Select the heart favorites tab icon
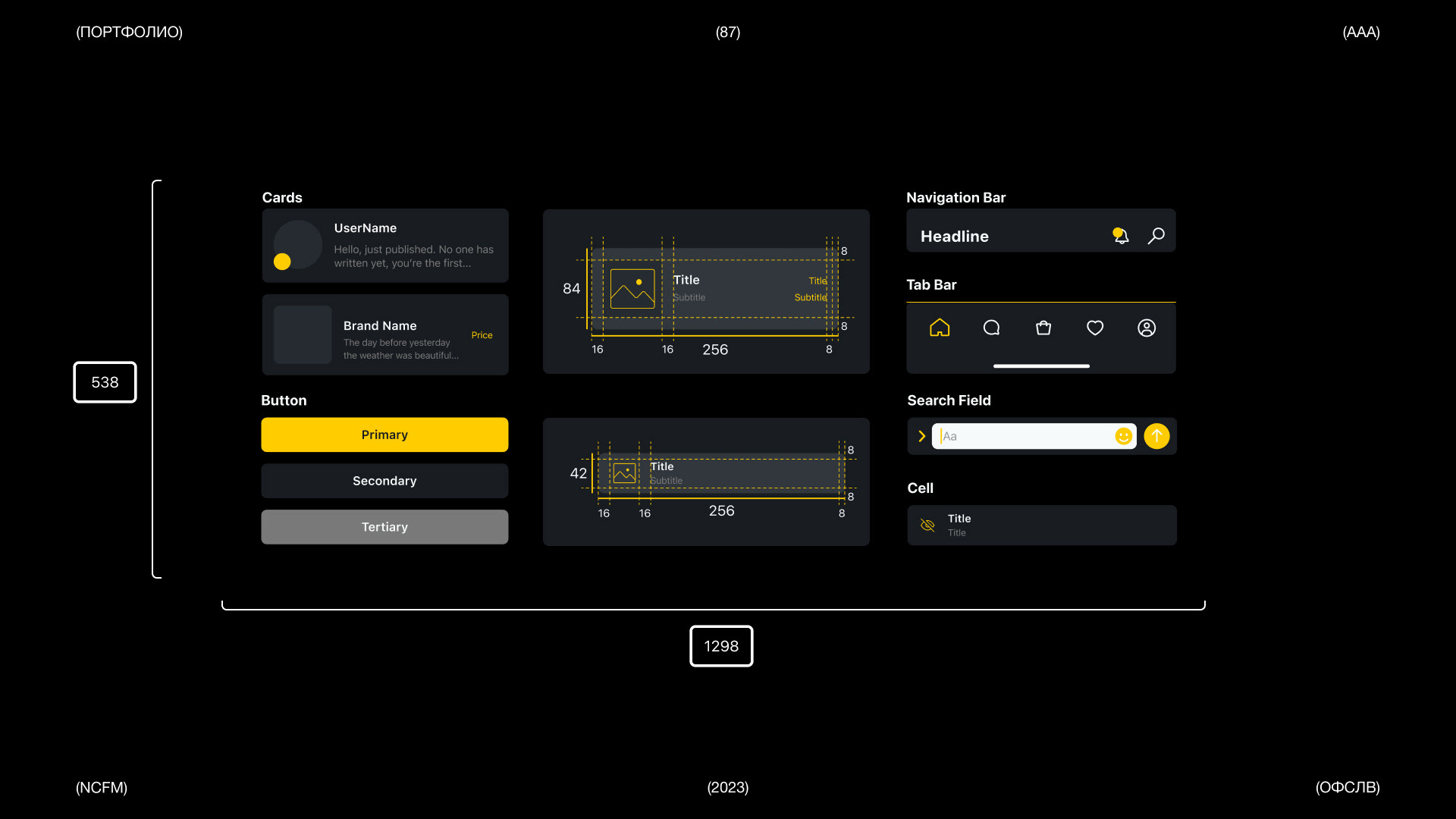The image size is (1456, 819). coord(1095,328)
